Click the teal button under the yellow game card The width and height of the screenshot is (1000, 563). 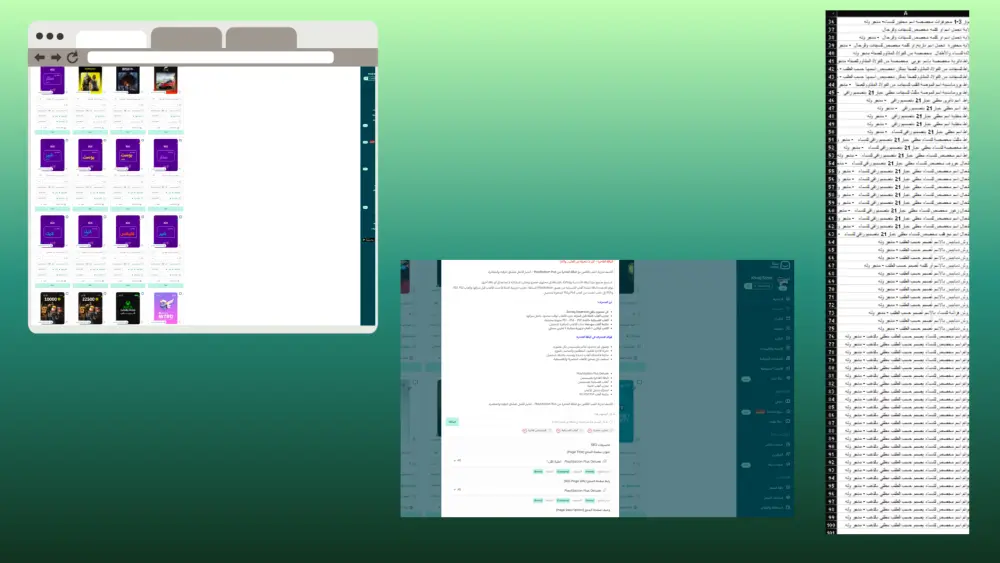point(90,132)
